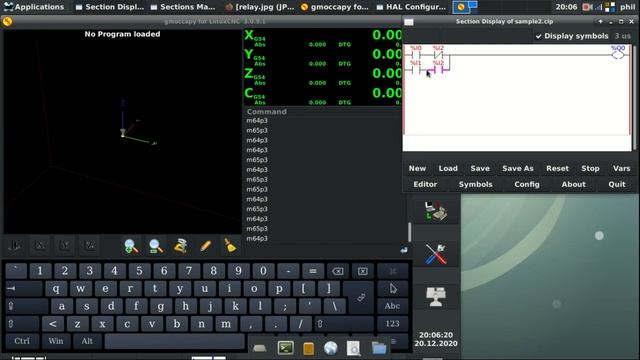Screen dimensions: 640x360
Task: Open the Symbols button
Action: pyautogui.click(x=476, y=184)
